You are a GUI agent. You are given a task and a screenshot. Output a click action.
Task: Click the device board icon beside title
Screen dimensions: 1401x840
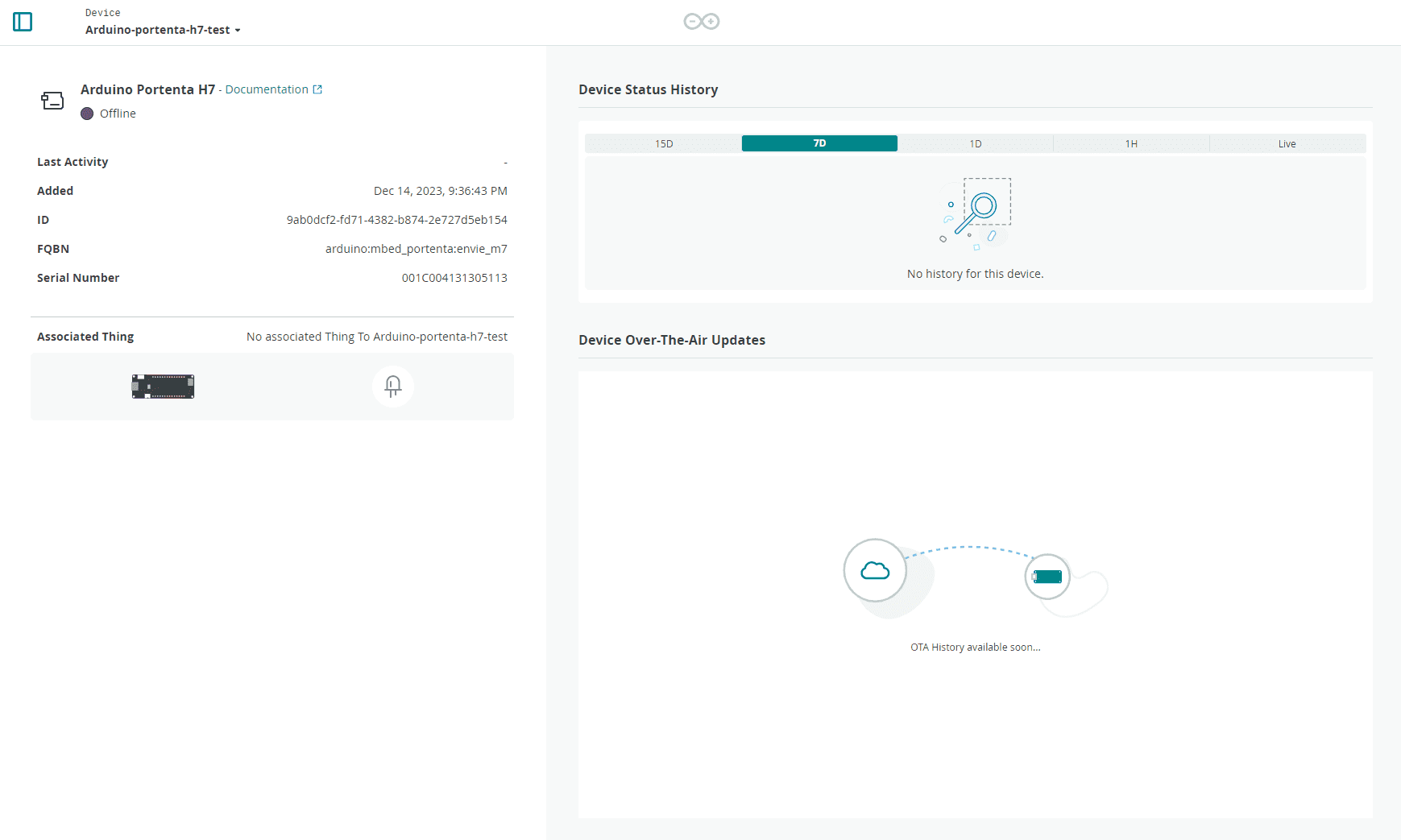point(52,101)
